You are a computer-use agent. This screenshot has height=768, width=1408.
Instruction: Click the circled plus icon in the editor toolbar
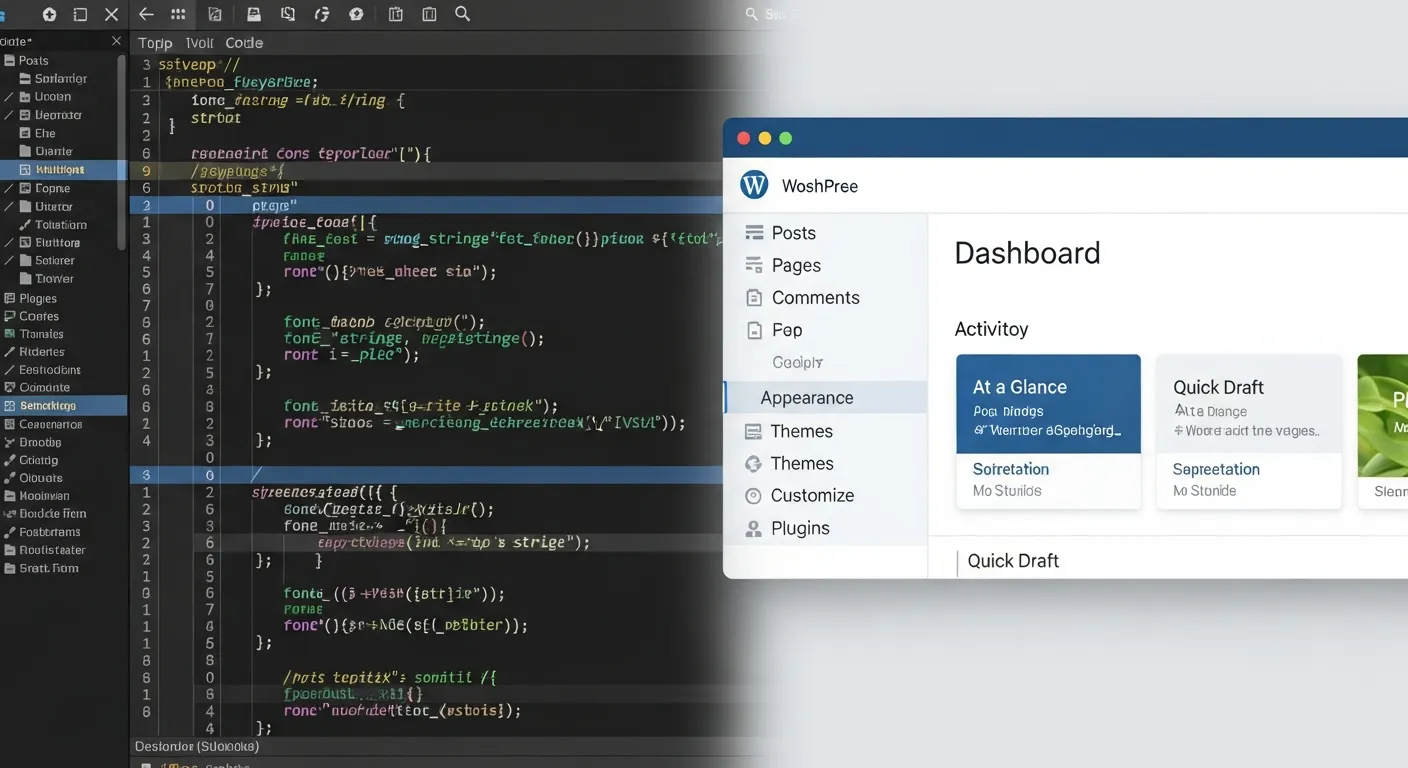[x=50, y=14]
